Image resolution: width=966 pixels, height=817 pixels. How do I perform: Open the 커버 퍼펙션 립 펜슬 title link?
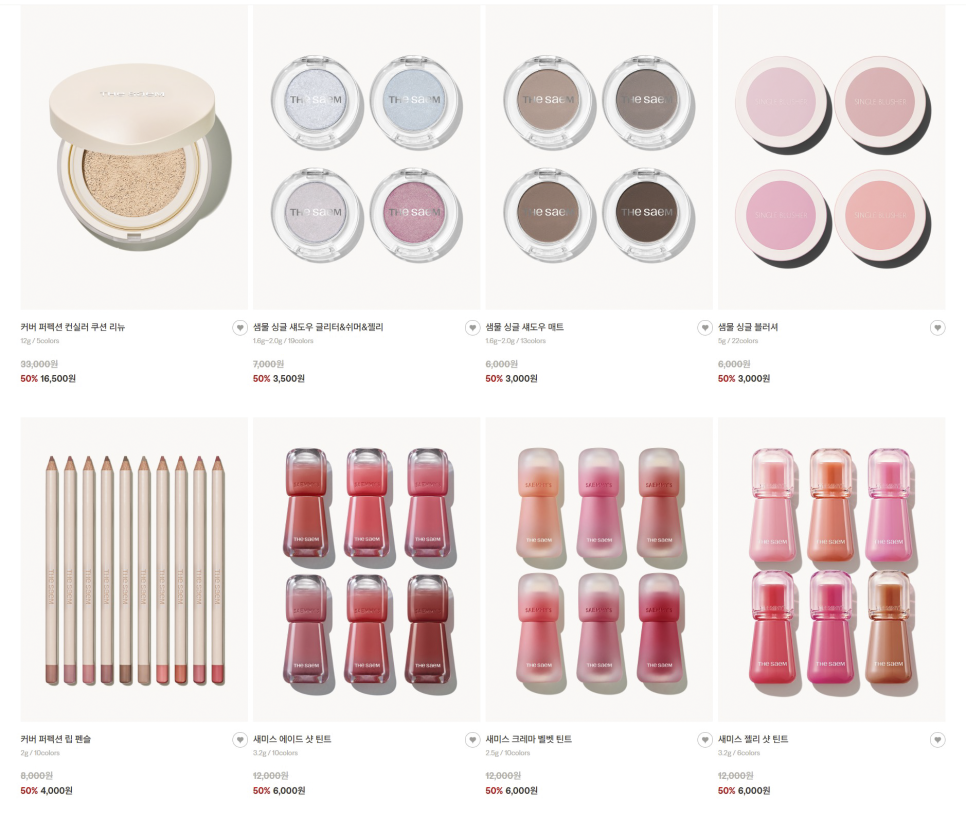(55, 739)
